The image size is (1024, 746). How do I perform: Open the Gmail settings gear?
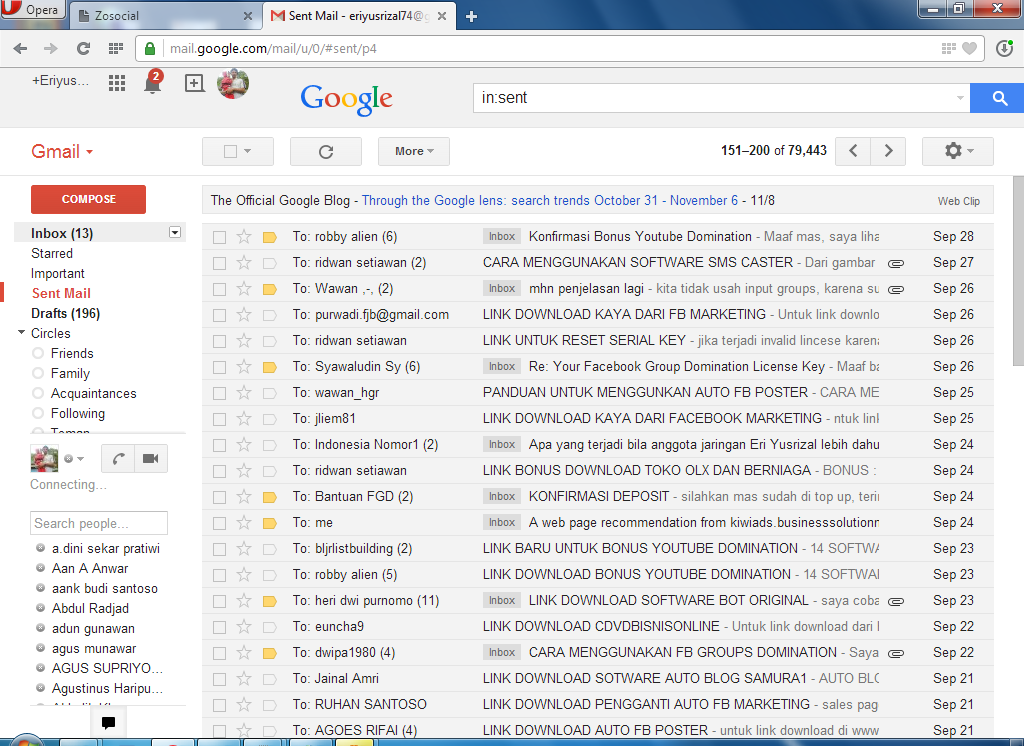pyautogui.click(x=957, y=151)
